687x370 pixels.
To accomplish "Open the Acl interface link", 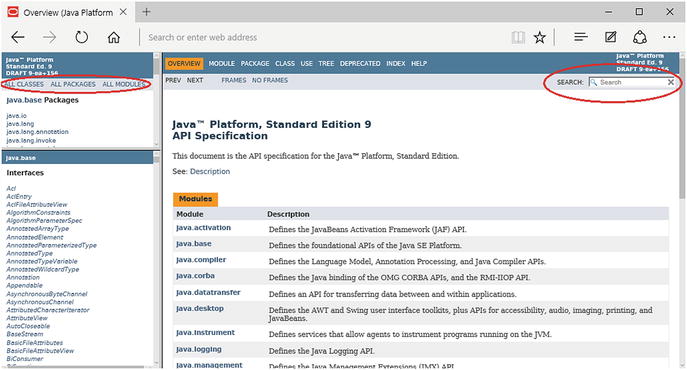I will point(11,189).
